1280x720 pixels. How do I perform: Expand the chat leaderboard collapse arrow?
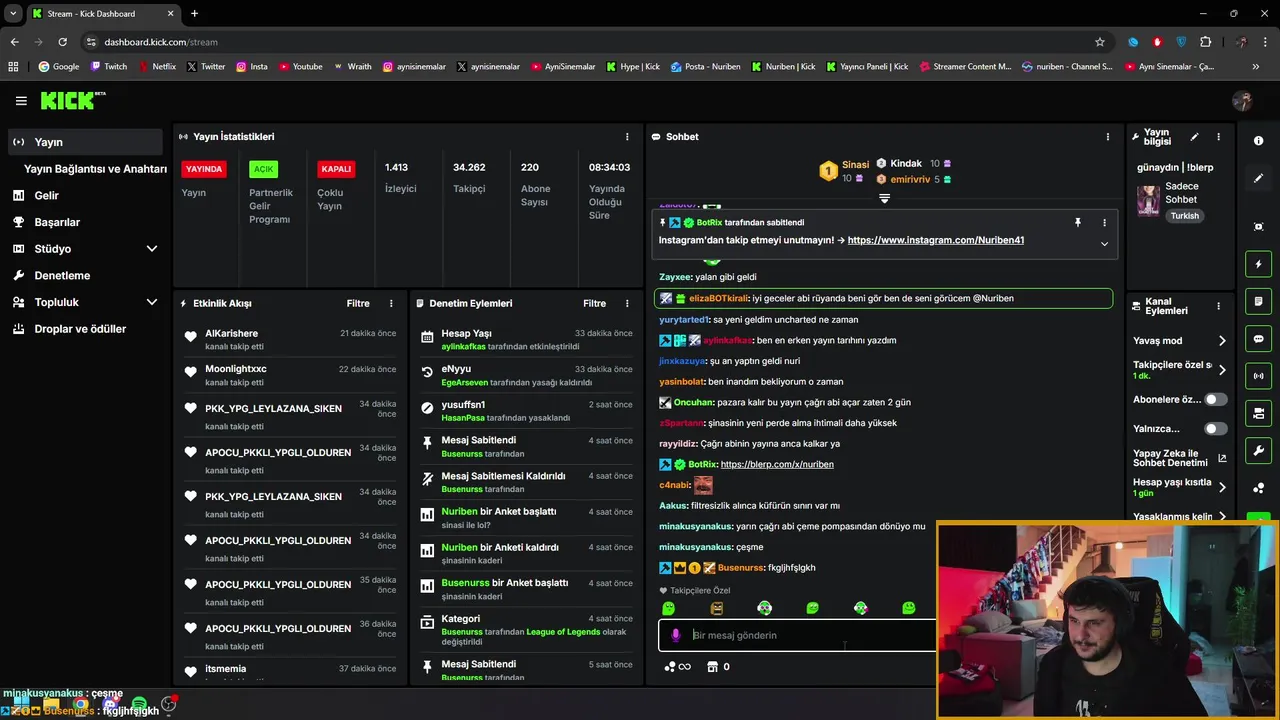coord(884,198)
